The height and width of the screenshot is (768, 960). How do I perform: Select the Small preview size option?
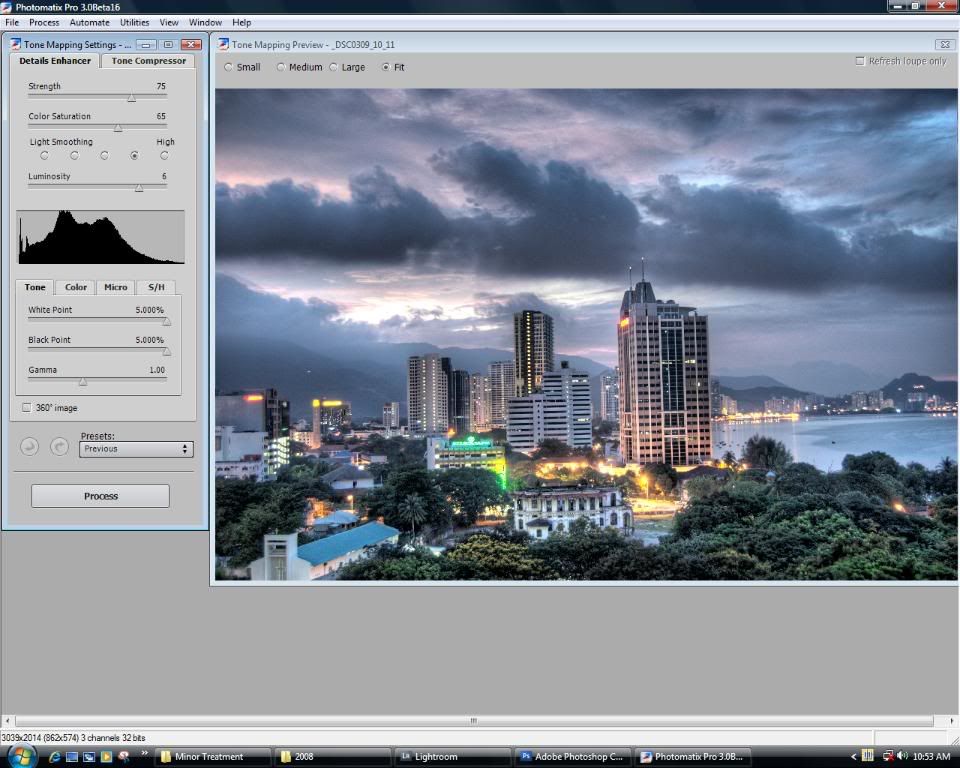click(x=229, y=68)
